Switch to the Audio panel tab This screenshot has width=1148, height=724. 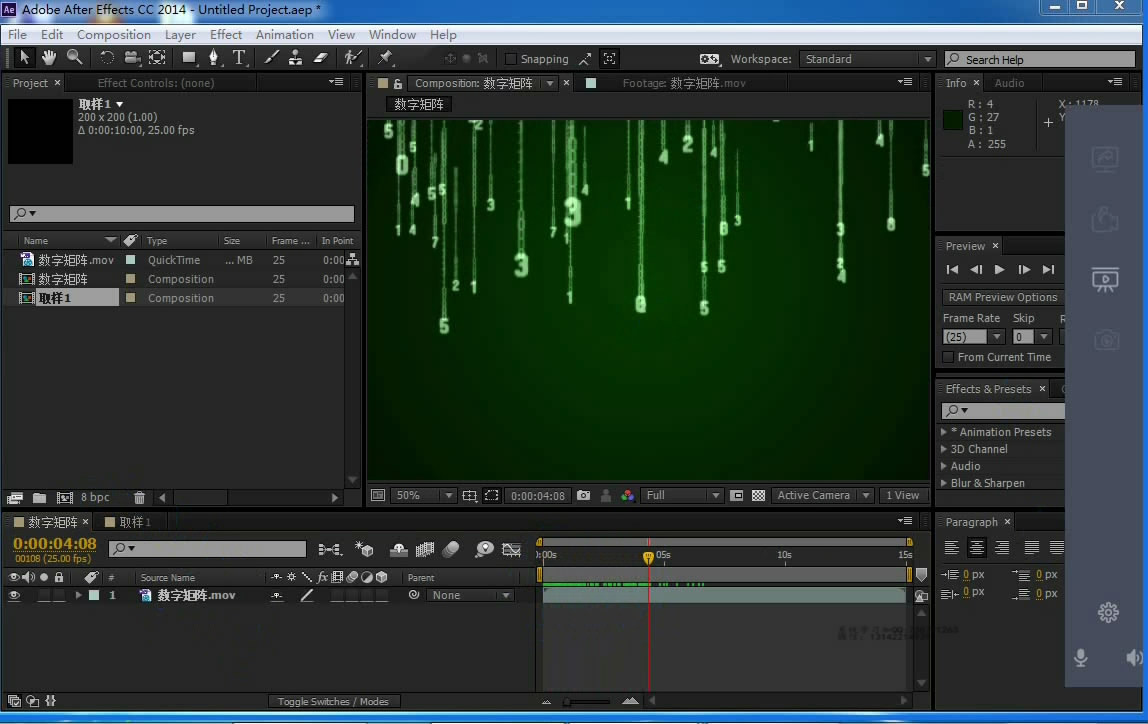[x=1009, y=83]
